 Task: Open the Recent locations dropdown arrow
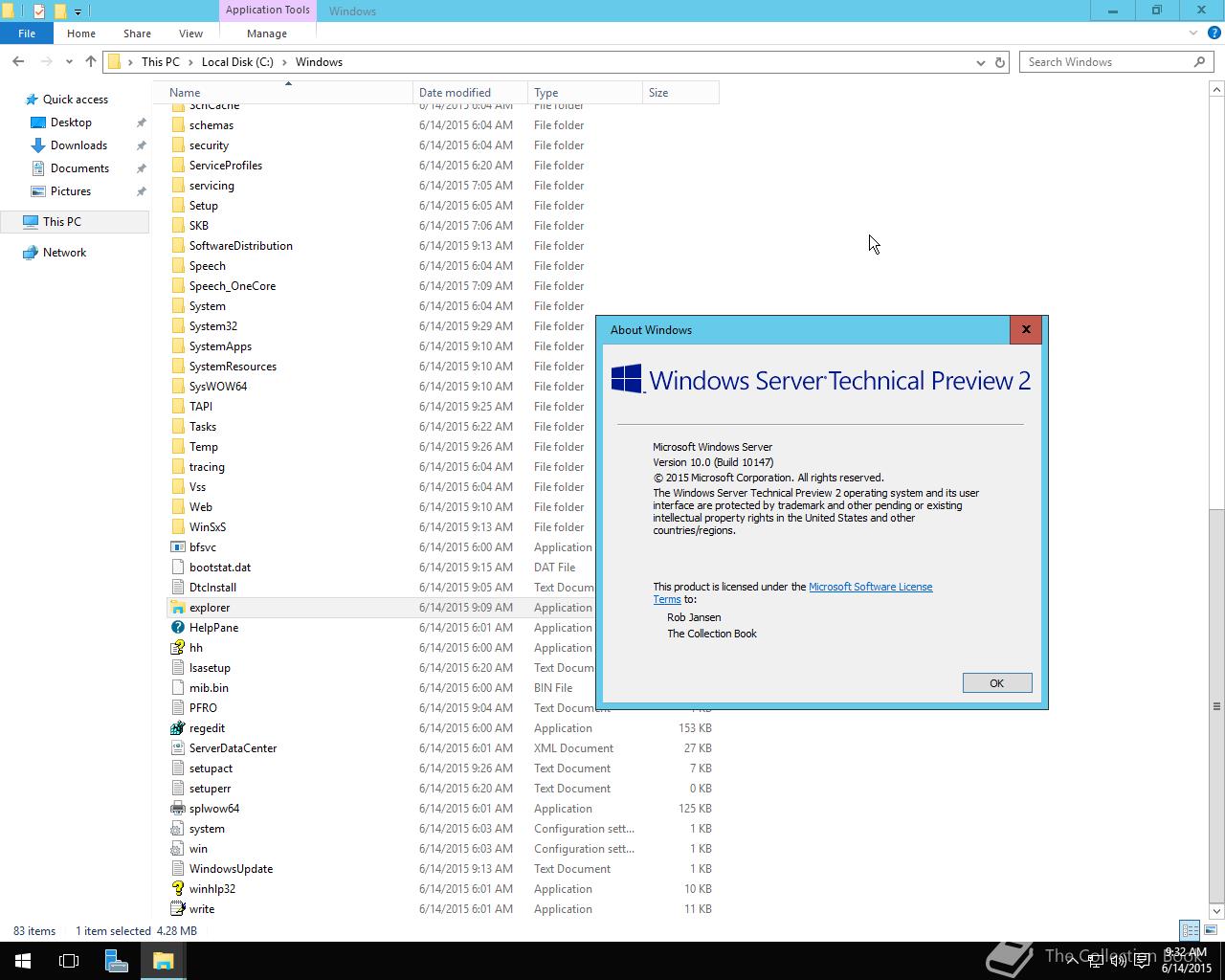[x=69, y=62]
